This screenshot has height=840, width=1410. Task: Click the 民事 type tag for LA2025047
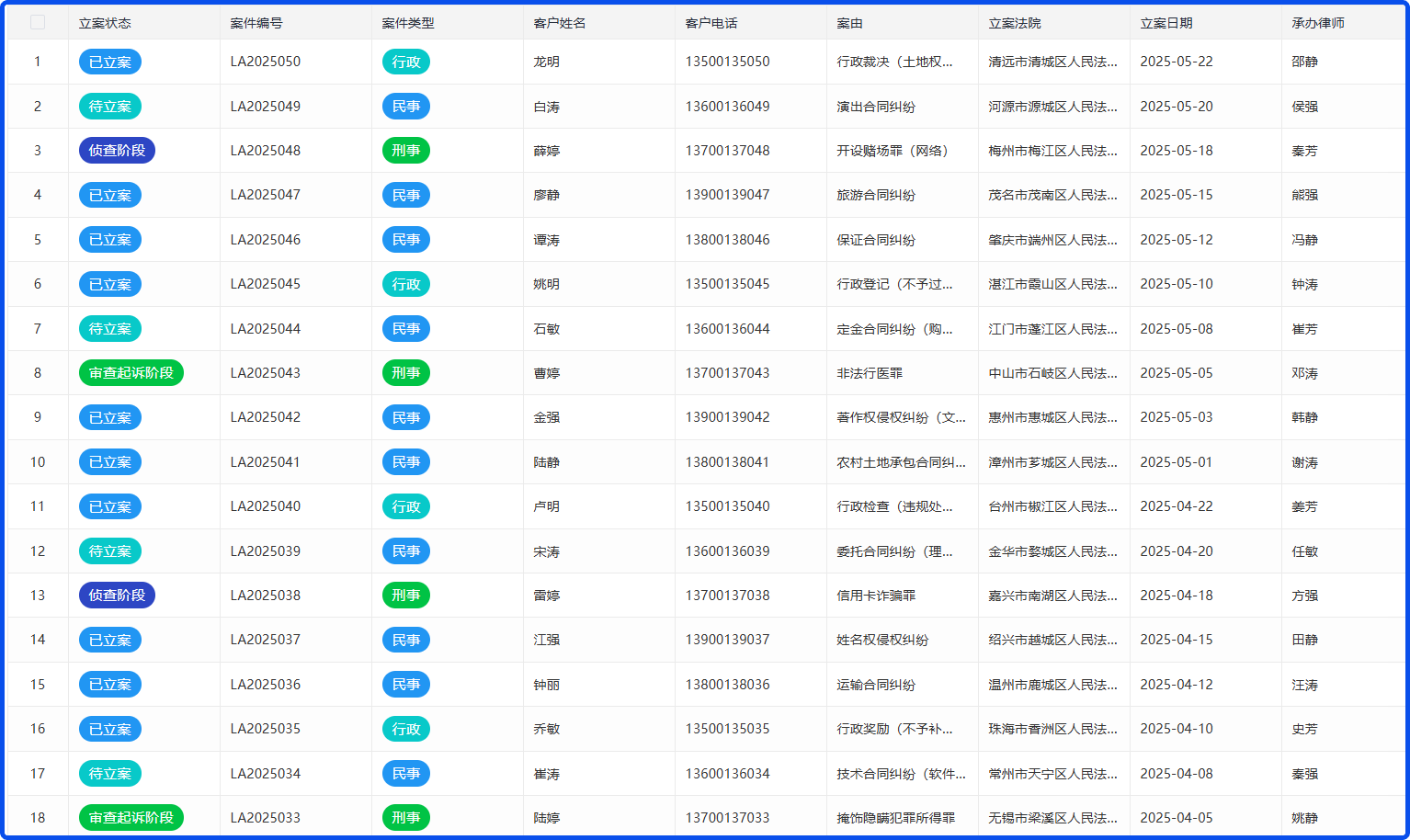[406, 196]
